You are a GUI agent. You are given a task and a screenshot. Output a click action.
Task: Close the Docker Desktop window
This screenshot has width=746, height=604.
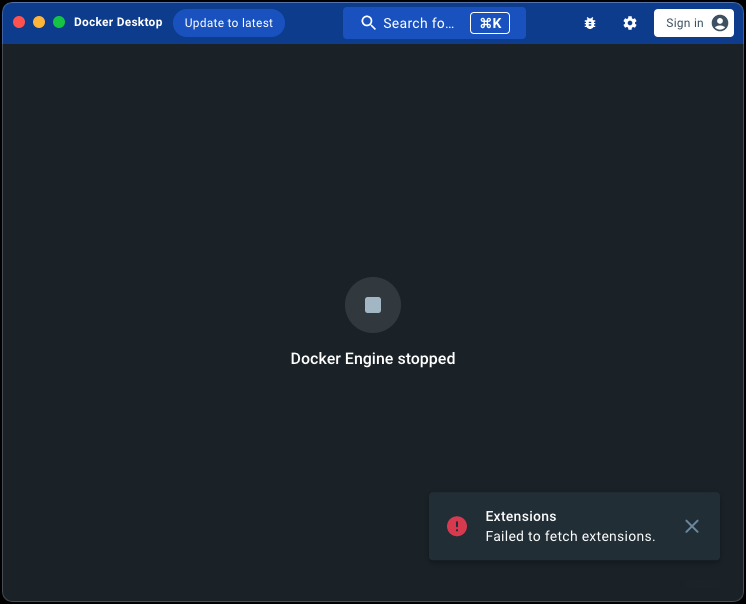19,22
